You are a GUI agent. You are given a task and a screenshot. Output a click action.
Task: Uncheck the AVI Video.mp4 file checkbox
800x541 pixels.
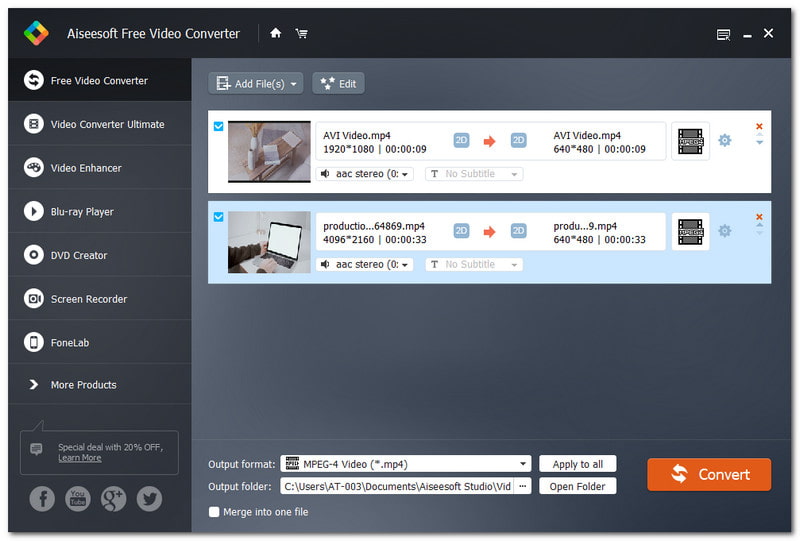click(x=219, y=126)
